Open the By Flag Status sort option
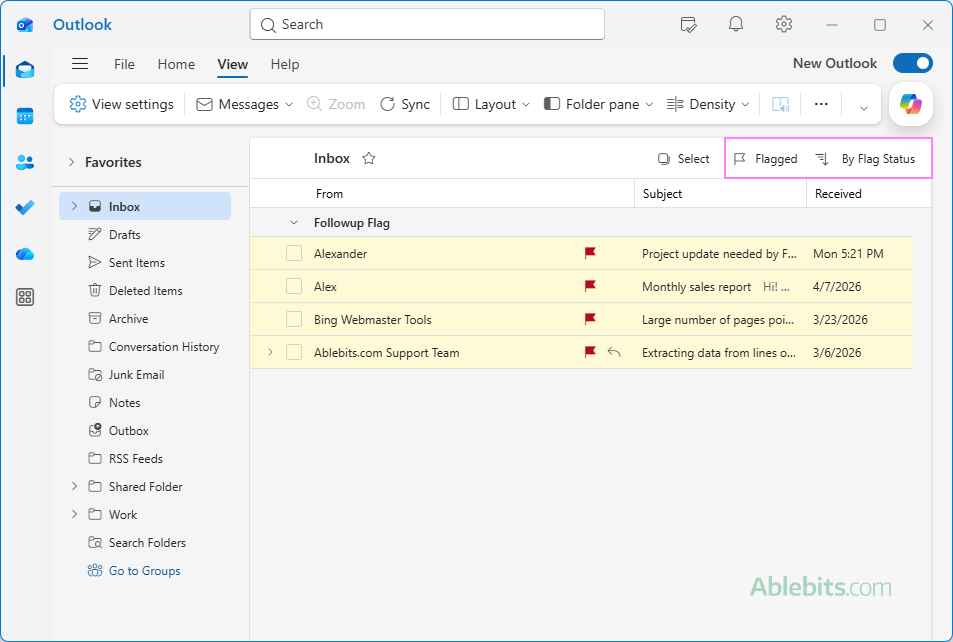The width and height of the screenshot is (953, 642). 865,159
